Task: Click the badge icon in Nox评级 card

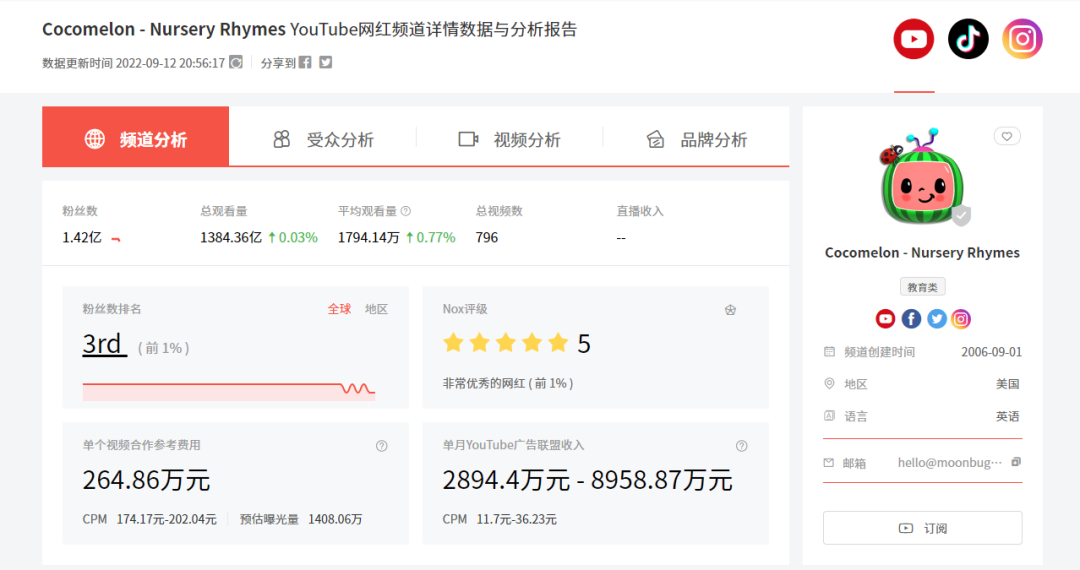Action: click(730, 310)
